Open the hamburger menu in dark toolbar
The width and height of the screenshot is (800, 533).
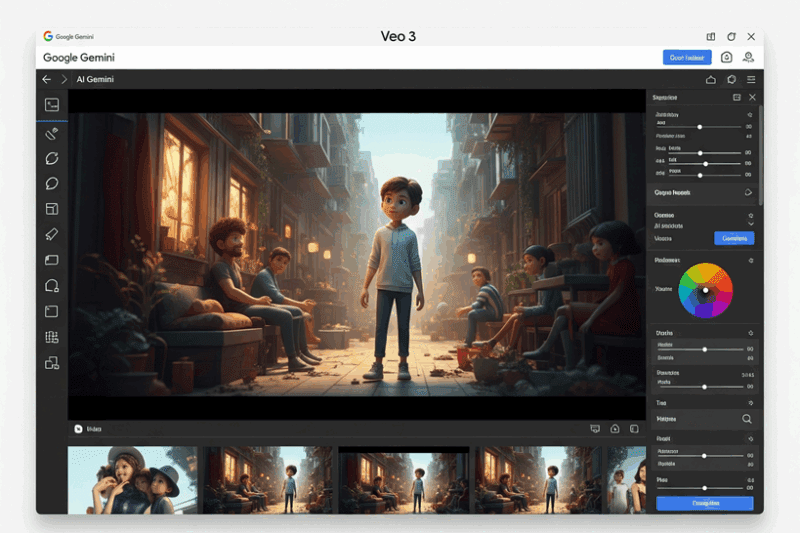(x=751, y=80)
